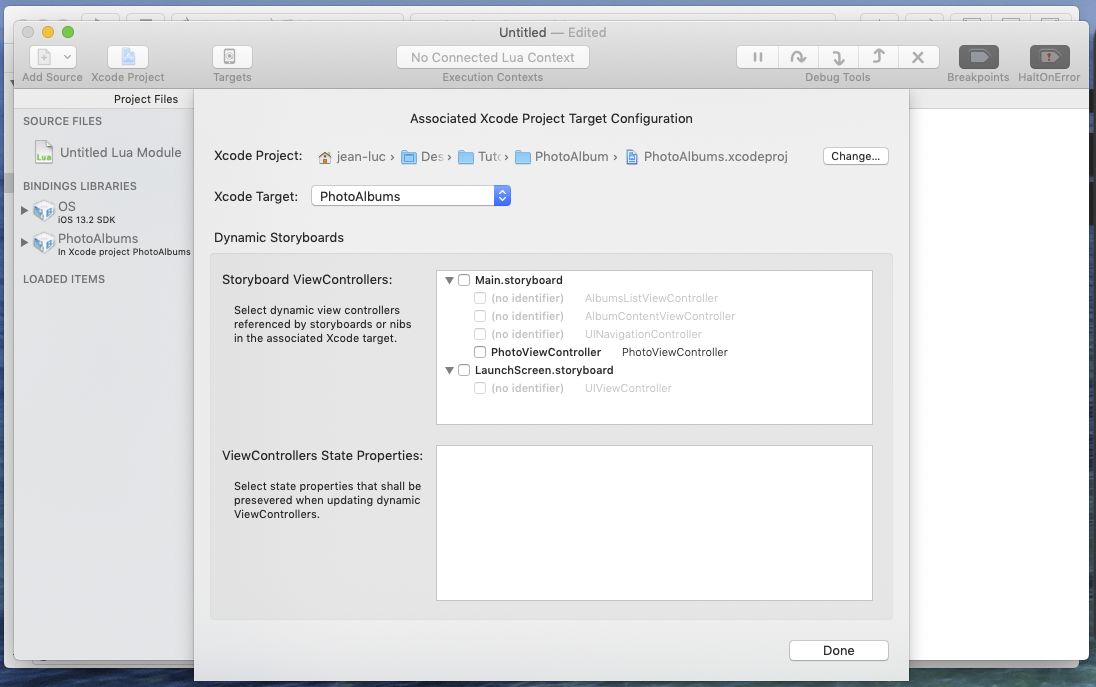Image resolution: width=1096 pixels, height=687 pixels.
Task: Click the Des folder icon in path
Action: [408, 157]
